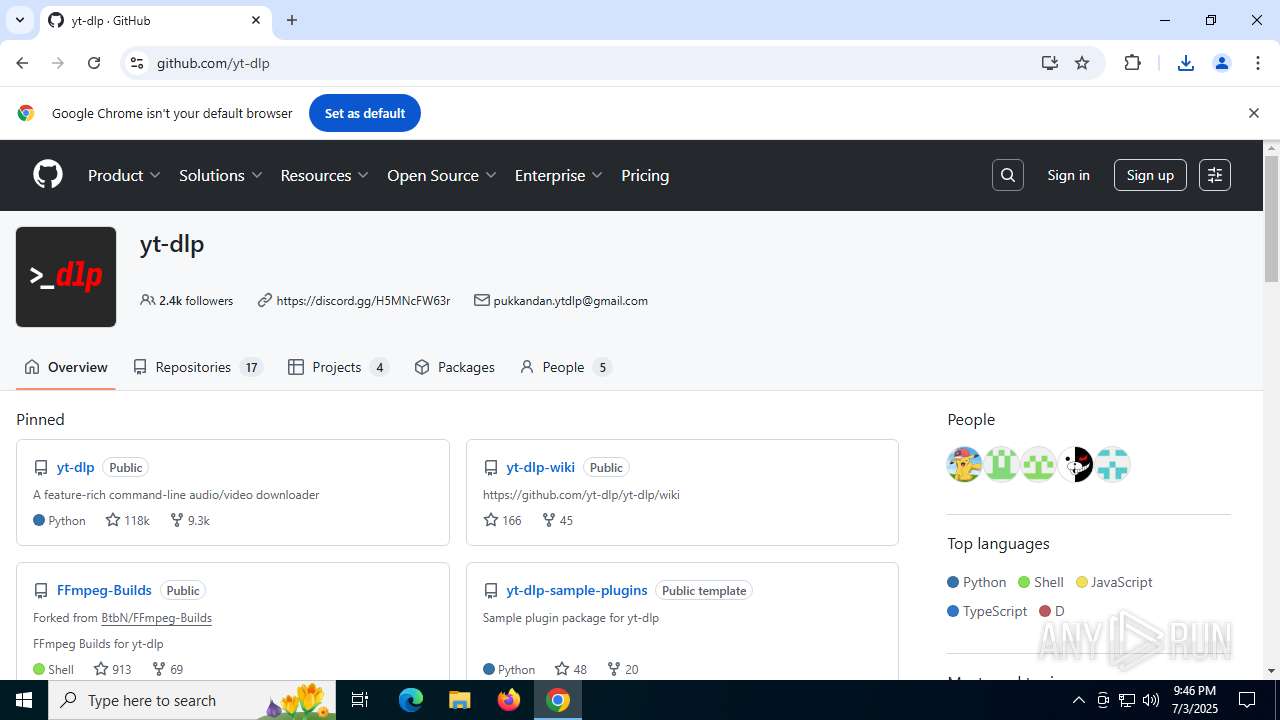View the 9.3k forks of yt-dlp
1280x720 pixels.
(x=189, y=520)
